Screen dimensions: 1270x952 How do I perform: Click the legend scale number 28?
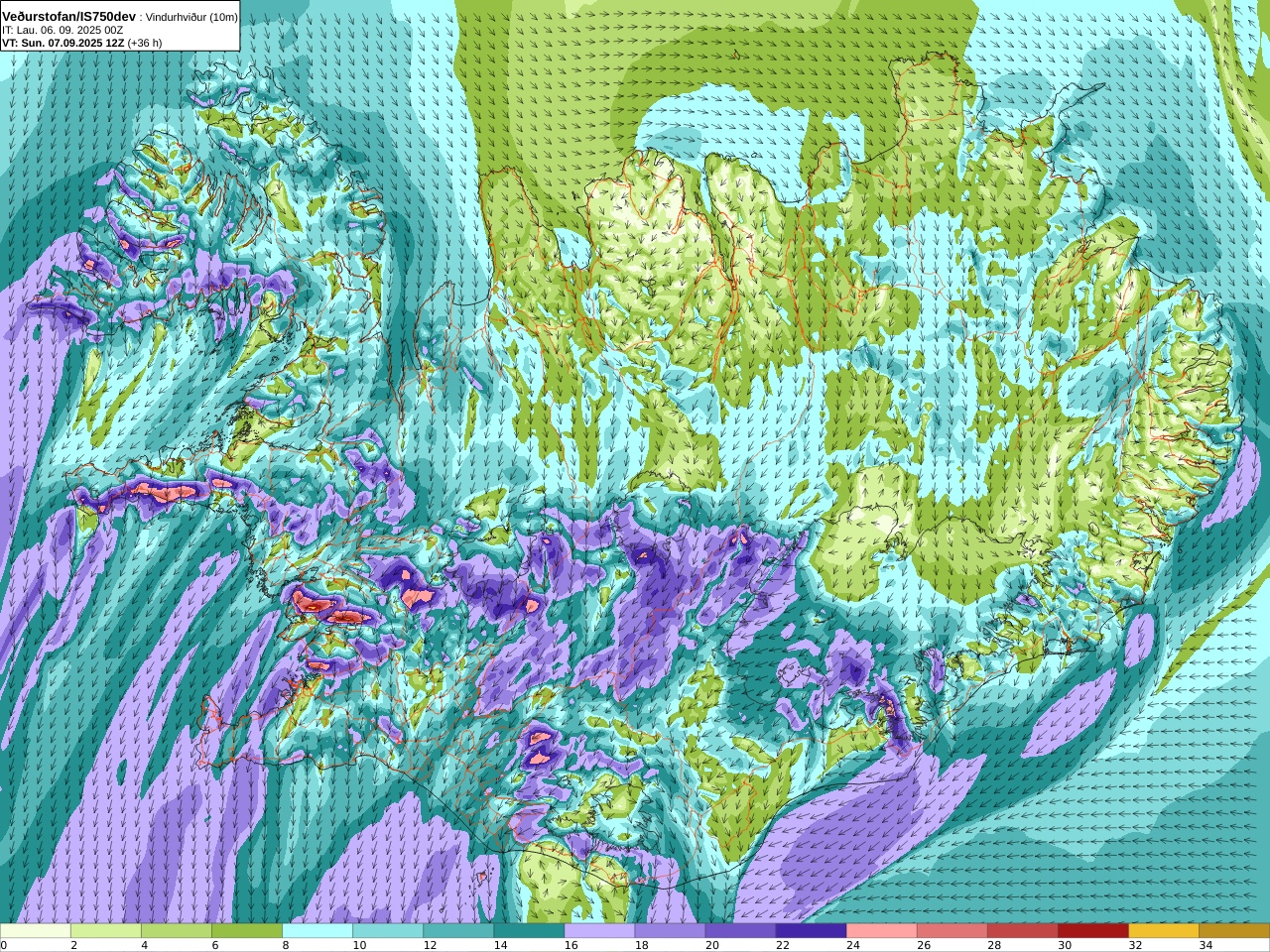pyautogui.click(x=993, y=946)
